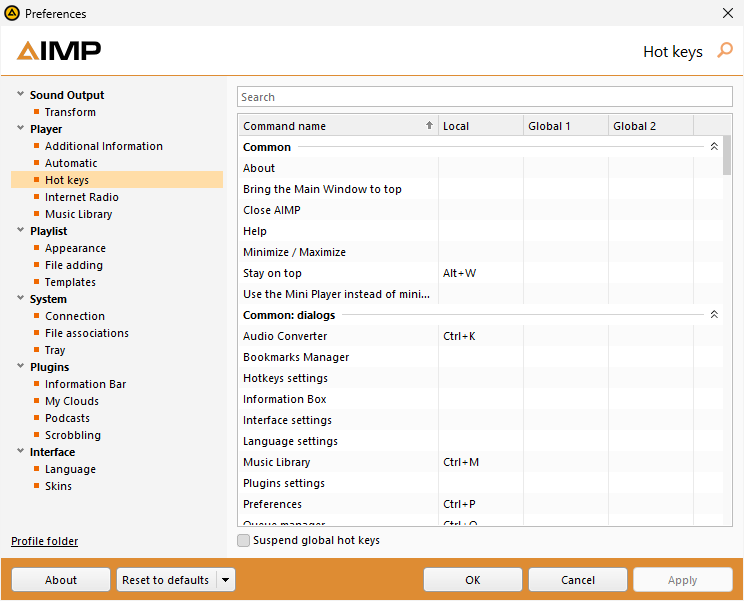Viewport: 744px width, 601px height.
Task: Select the Bookmarks Manager command
Action: coord(480,357)
